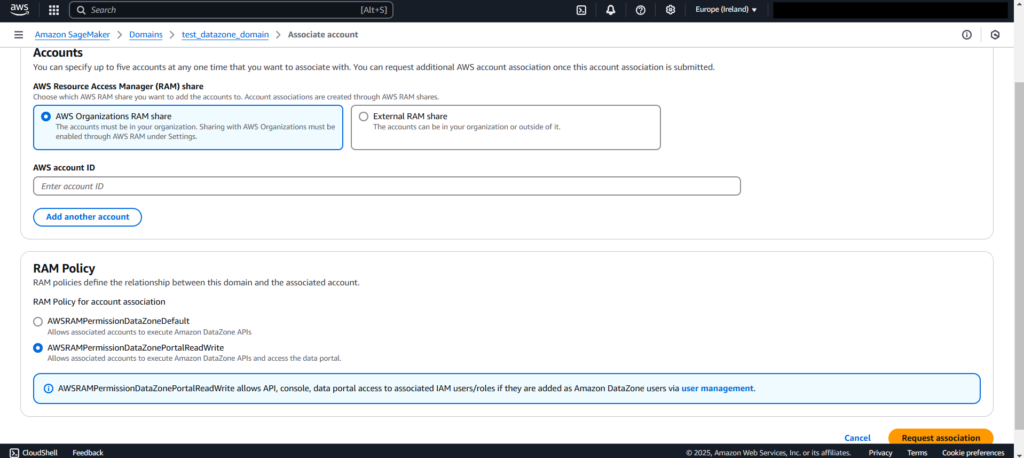Image resolution: width=1024 pixels, height=458 pixels.
Task: Open the info panel icon
Action: 967,35
